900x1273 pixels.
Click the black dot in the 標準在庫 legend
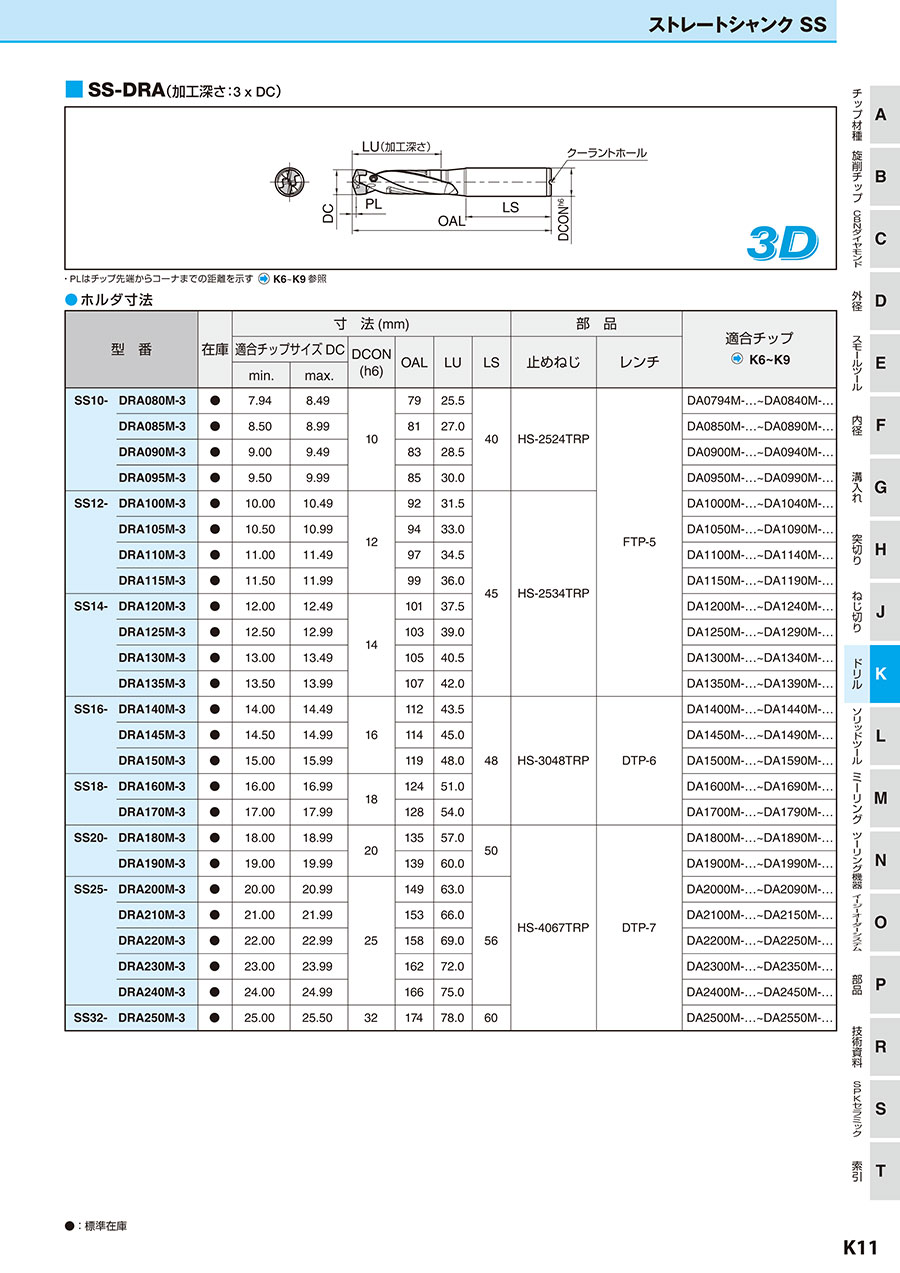click(x=69, y=1225)
